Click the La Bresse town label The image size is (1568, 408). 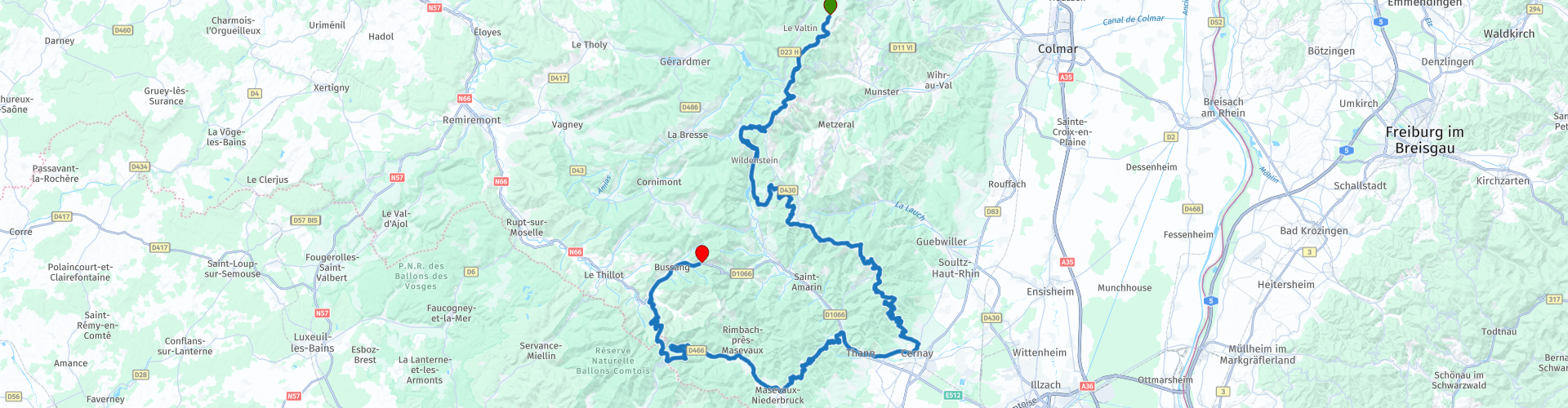coord(688,135)
